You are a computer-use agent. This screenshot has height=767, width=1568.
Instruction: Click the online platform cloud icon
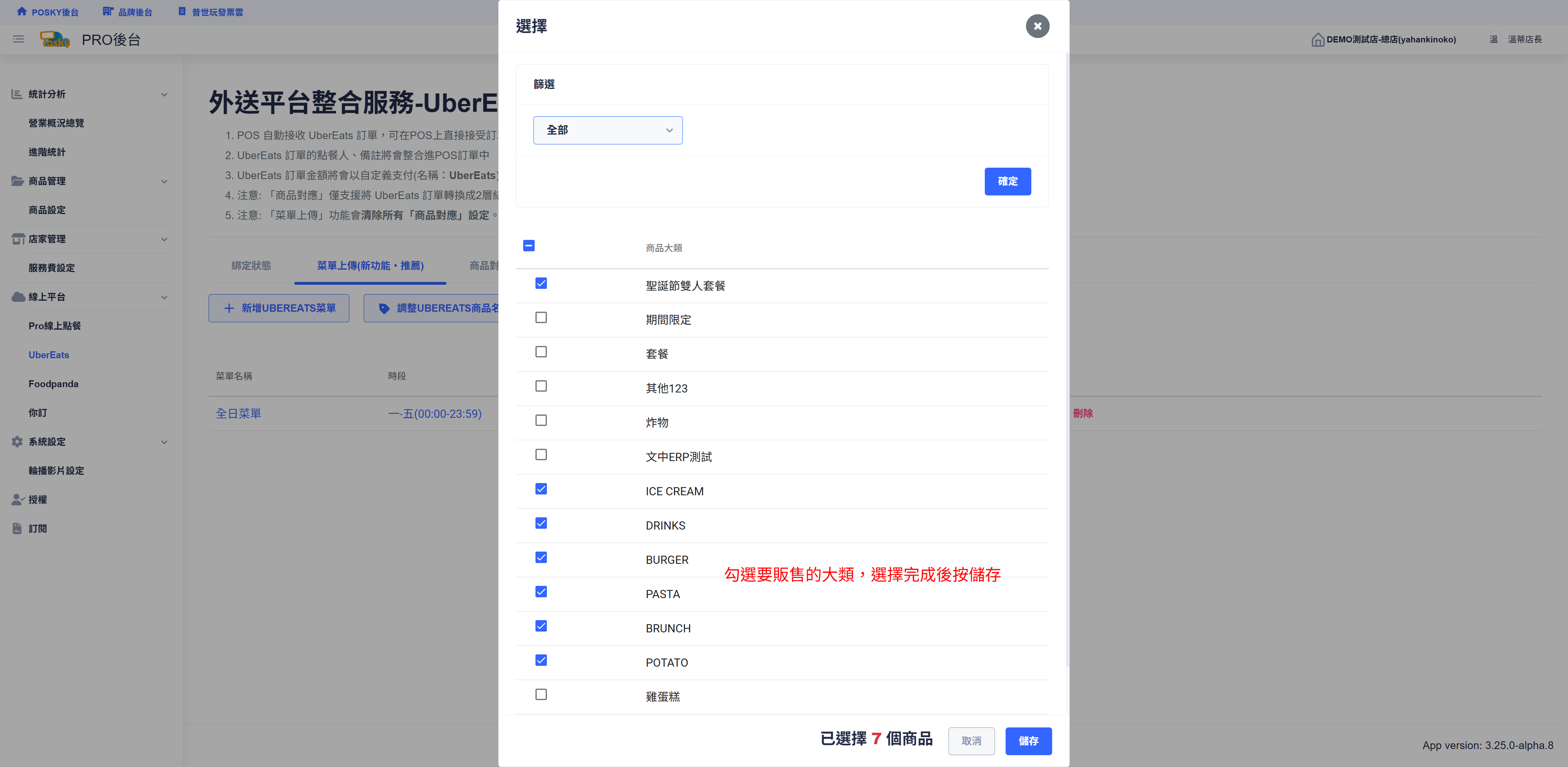[x=18, y=297]
